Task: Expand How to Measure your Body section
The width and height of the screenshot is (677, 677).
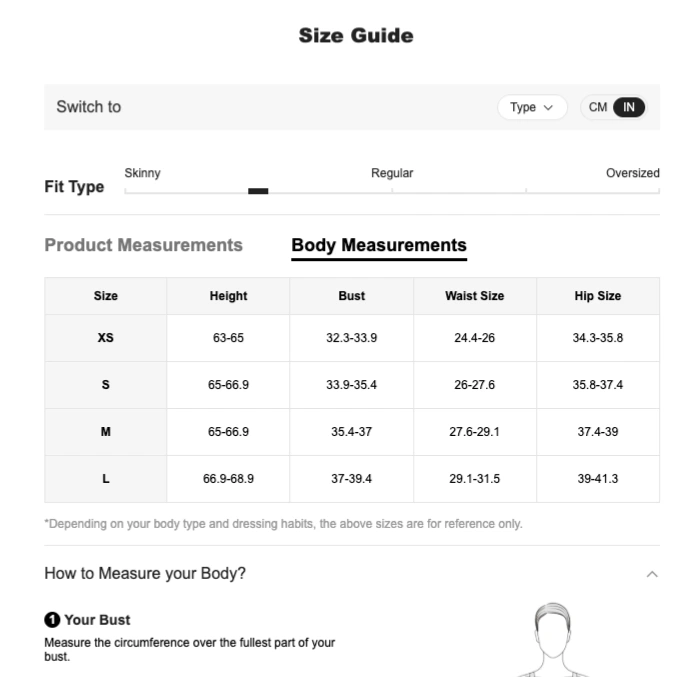Action: (352, 574)
